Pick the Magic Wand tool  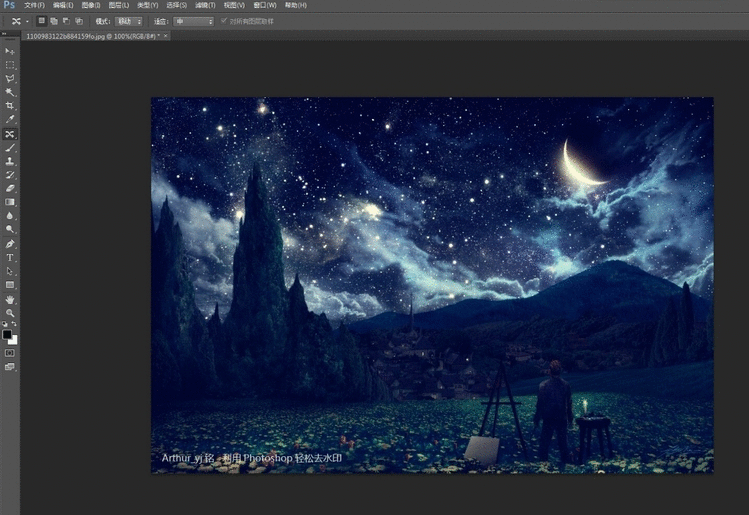click(10, 92)
